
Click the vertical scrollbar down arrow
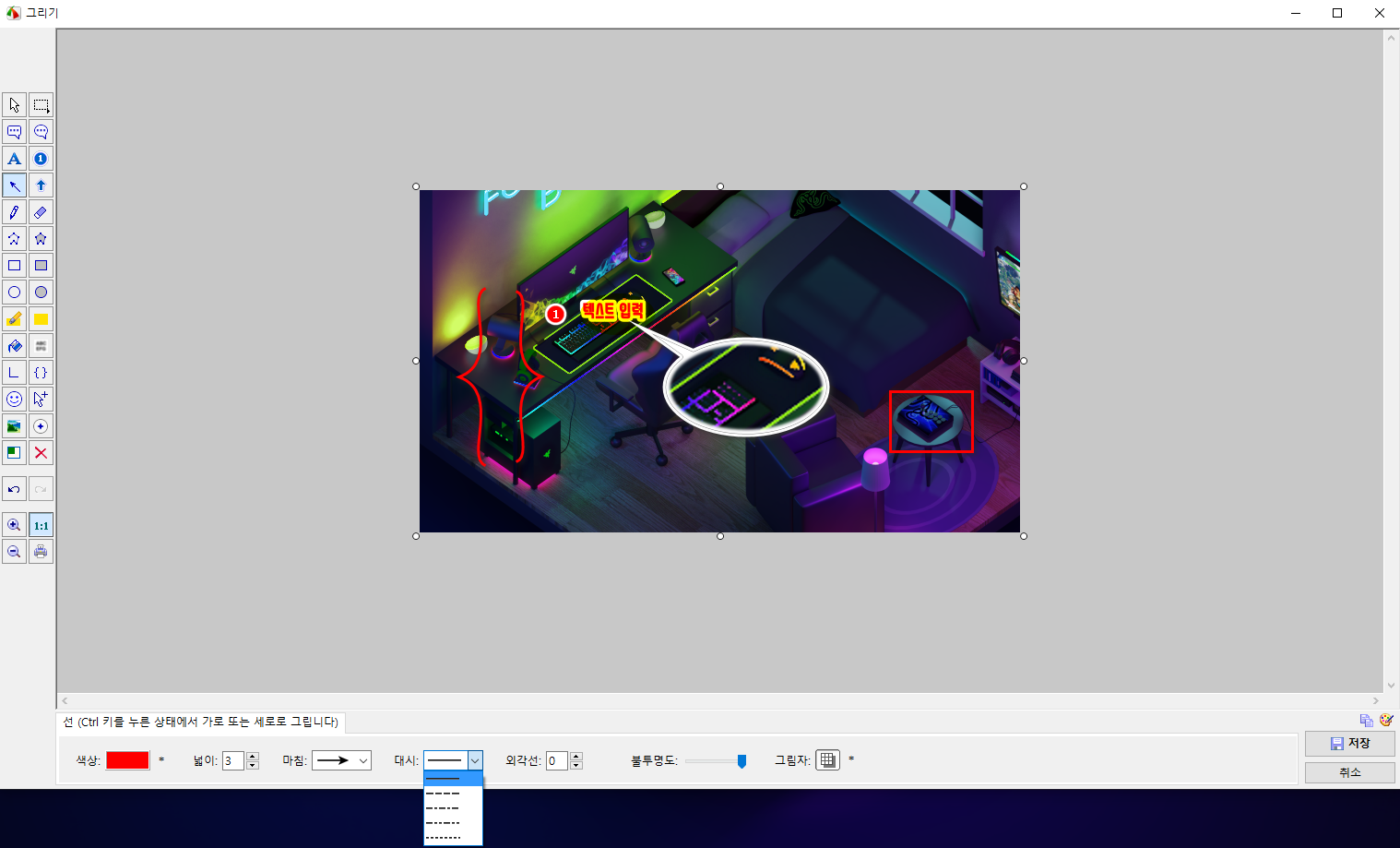point(1392,686)
